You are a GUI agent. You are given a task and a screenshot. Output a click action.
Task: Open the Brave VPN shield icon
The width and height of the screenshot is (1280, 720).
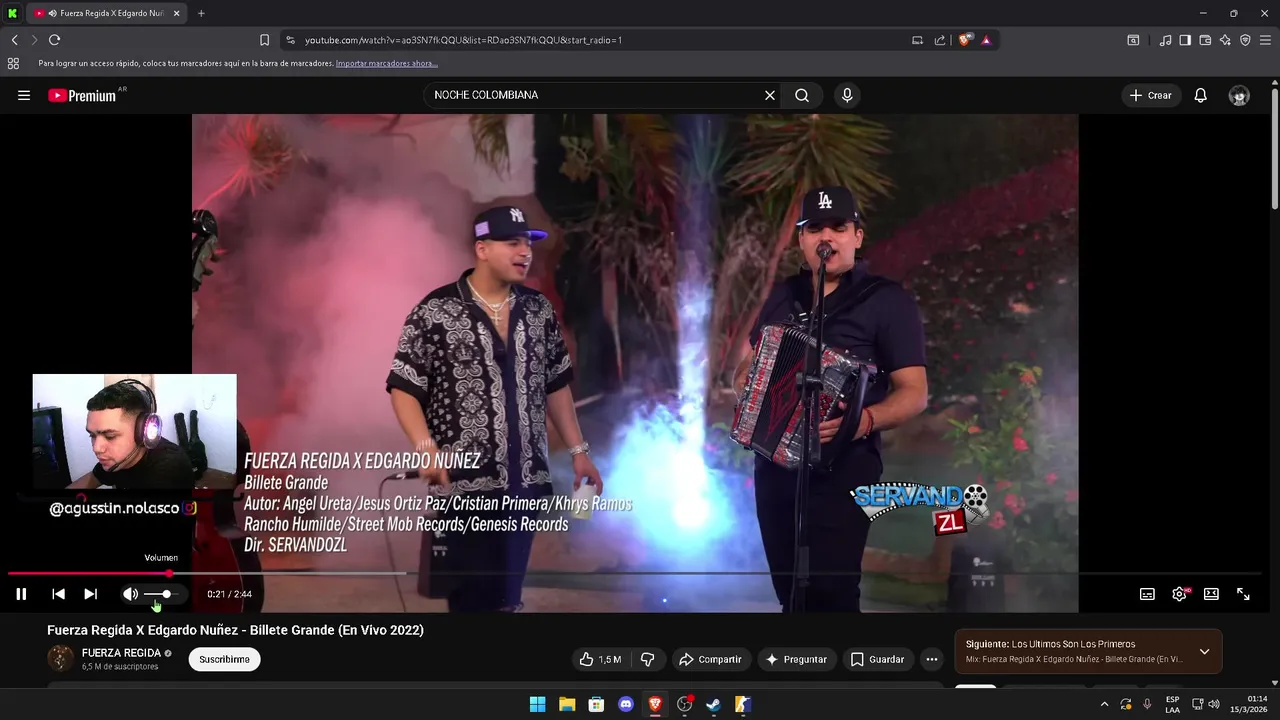1245,40
